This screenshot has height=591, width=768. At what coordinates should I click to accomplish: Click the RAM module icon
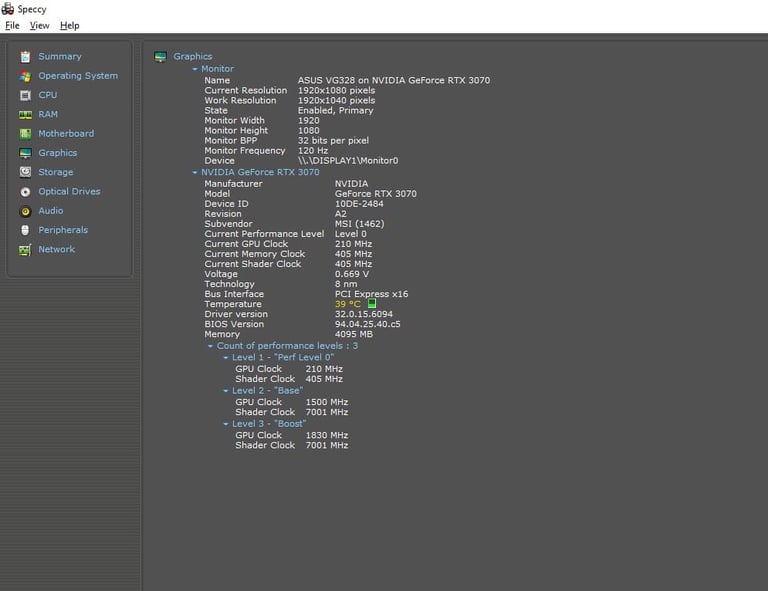click(25, 115)
